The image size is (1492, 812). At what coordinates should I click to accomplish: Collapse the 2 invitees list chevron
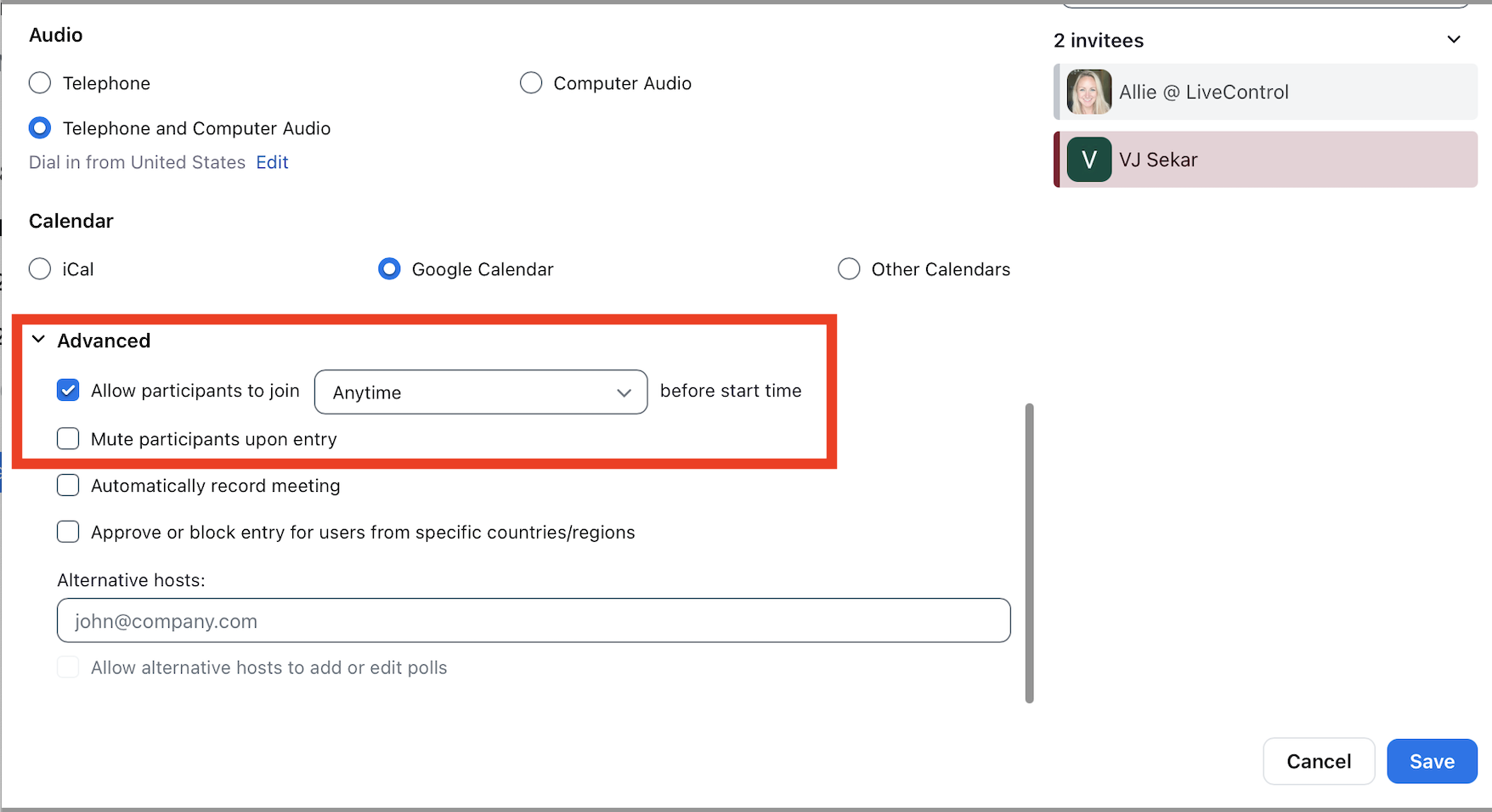[1453, 40]
